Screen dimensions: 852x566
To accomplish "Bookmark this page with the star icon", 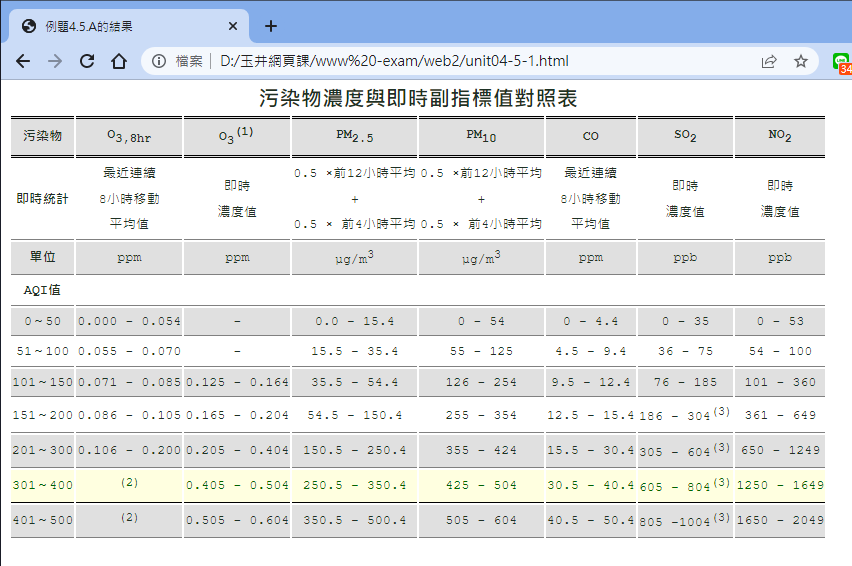I will tap(801, 61).
